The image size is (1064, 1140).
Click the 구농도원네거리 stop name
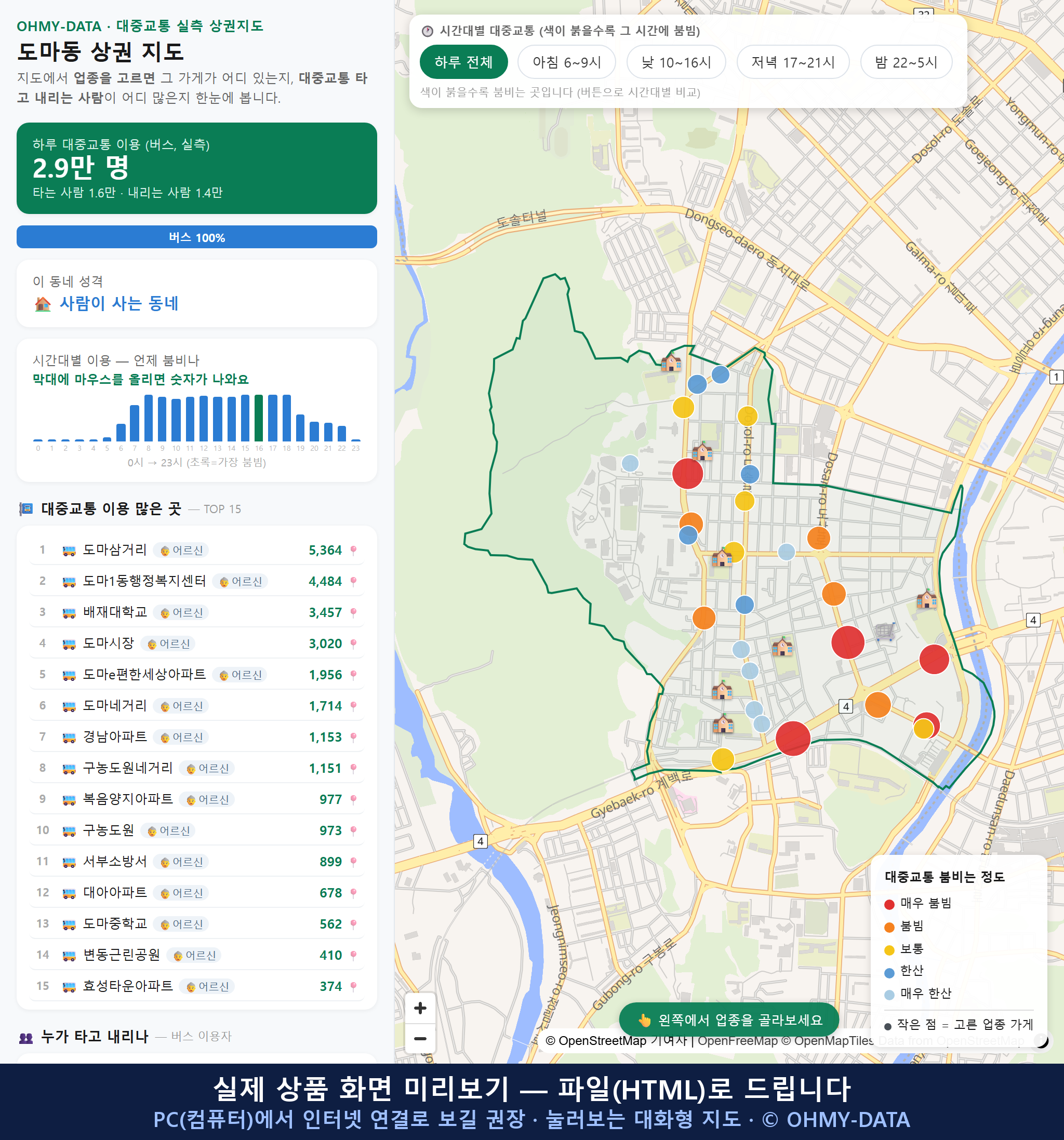[128, 768]
